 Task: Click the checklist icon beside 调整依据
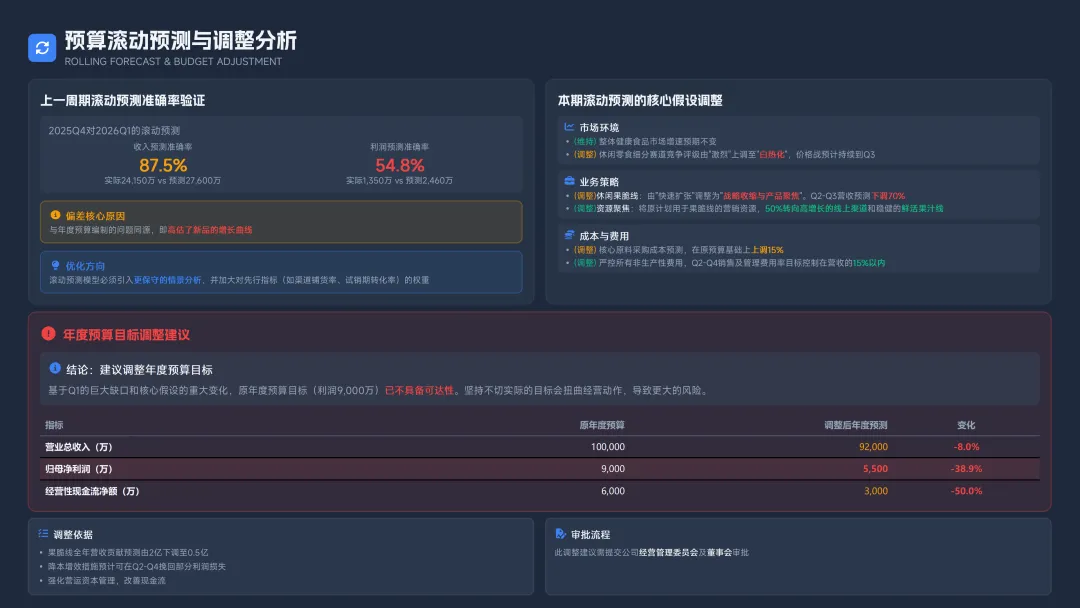[43, 534]
